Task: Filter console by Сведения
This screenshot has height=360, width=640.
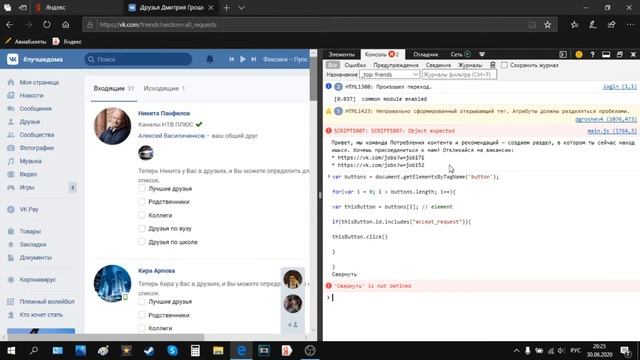Action: [438, 65]
